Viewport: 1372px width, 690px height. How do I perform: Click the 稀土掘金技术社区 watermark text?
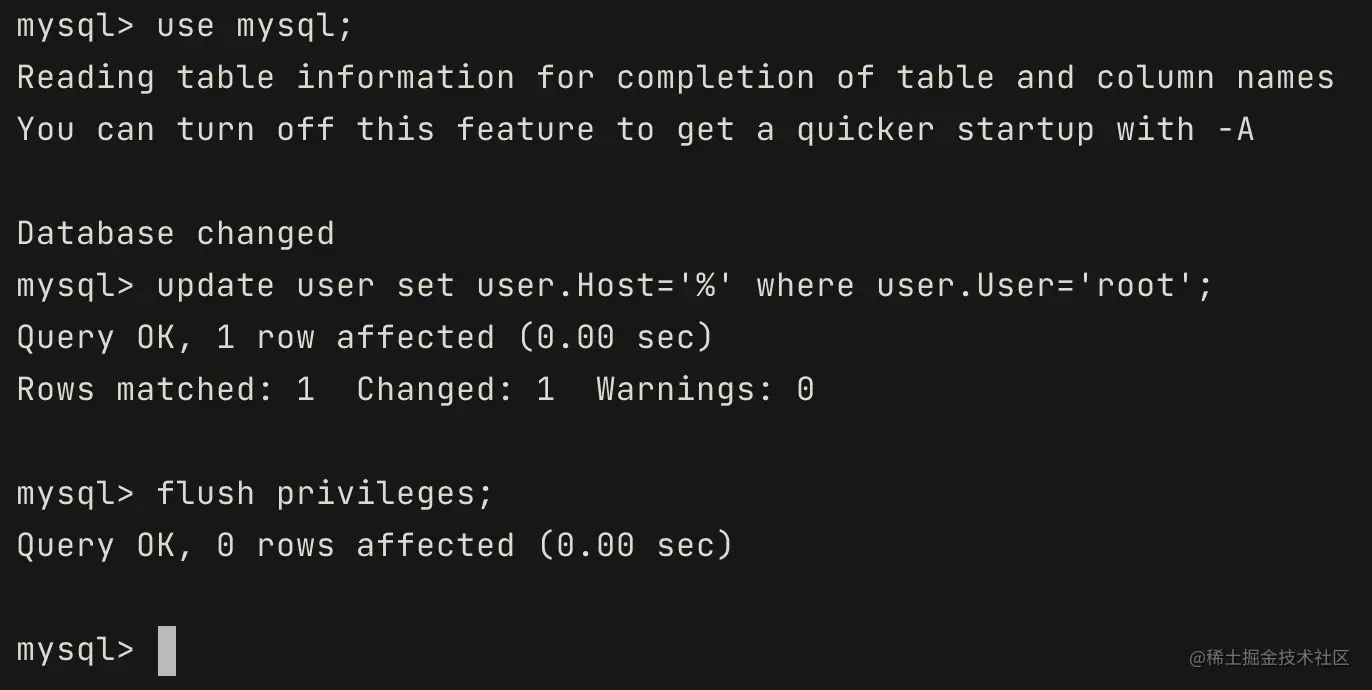[1270, 657]
